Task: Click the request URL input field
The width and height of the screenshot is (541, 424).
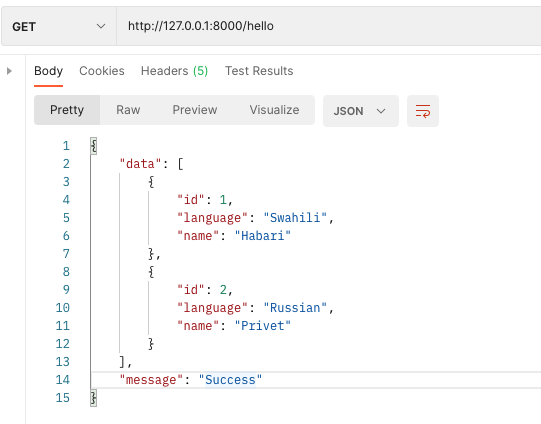Action: [329, 26]
